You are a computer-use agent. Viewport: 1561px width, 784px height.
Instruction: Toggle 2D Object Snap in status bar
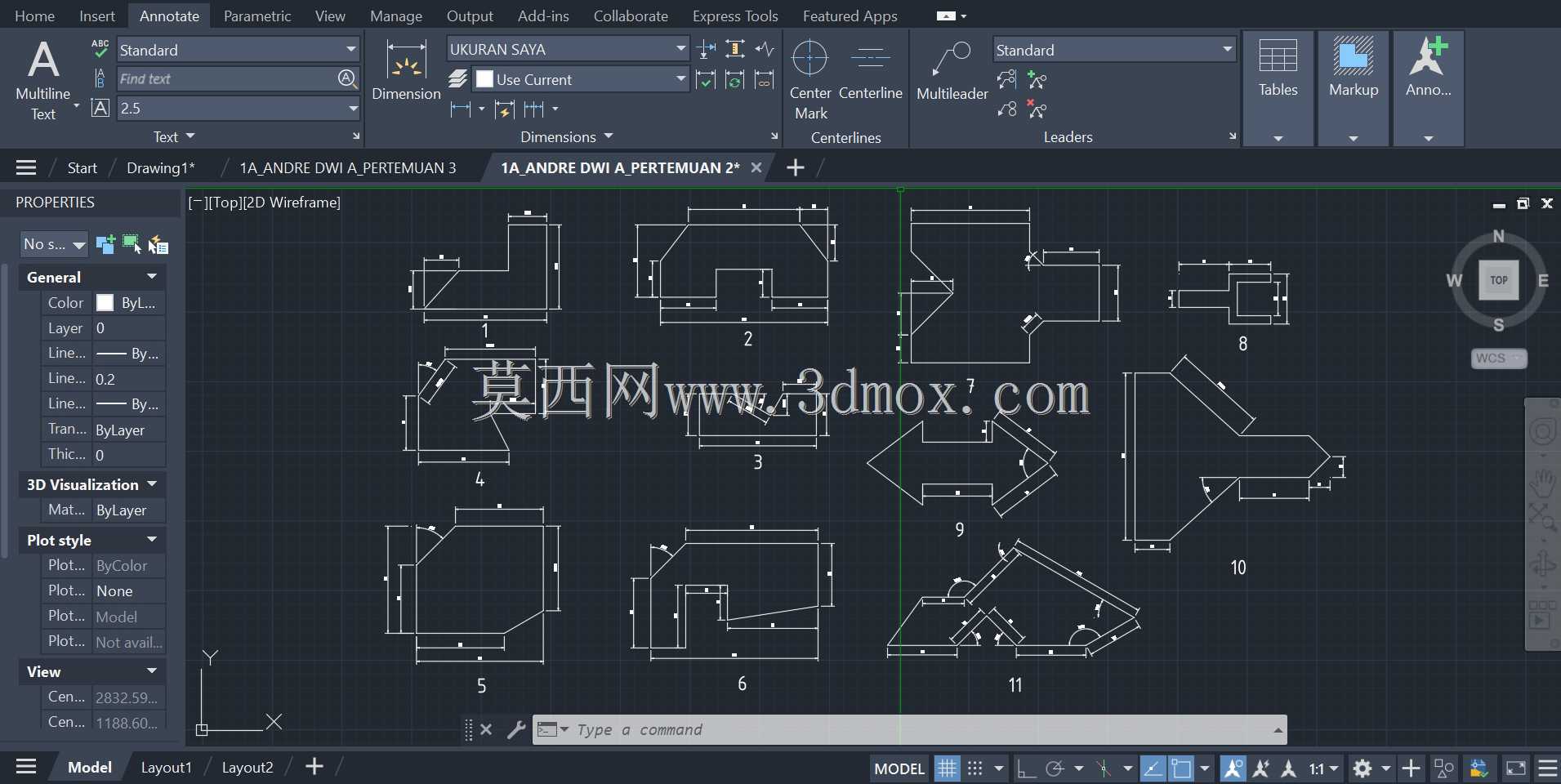[x=1181, y=768]
